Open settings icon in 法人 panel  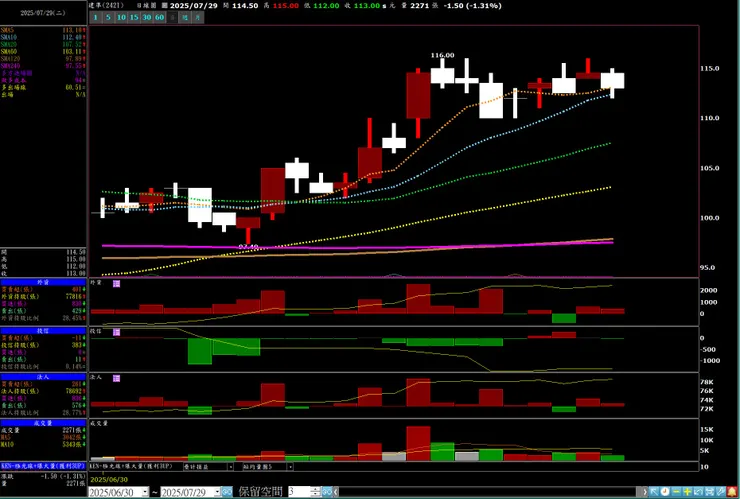[116, 378]
